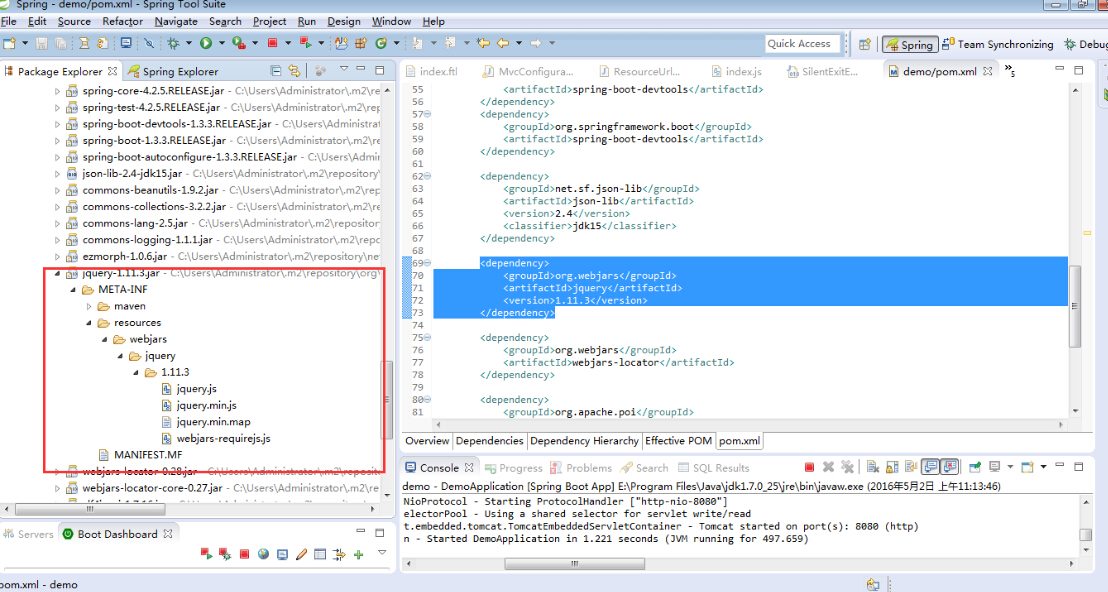Open the Project menu
Screen dimensions: 1108x592
click(x=269, y=21)
